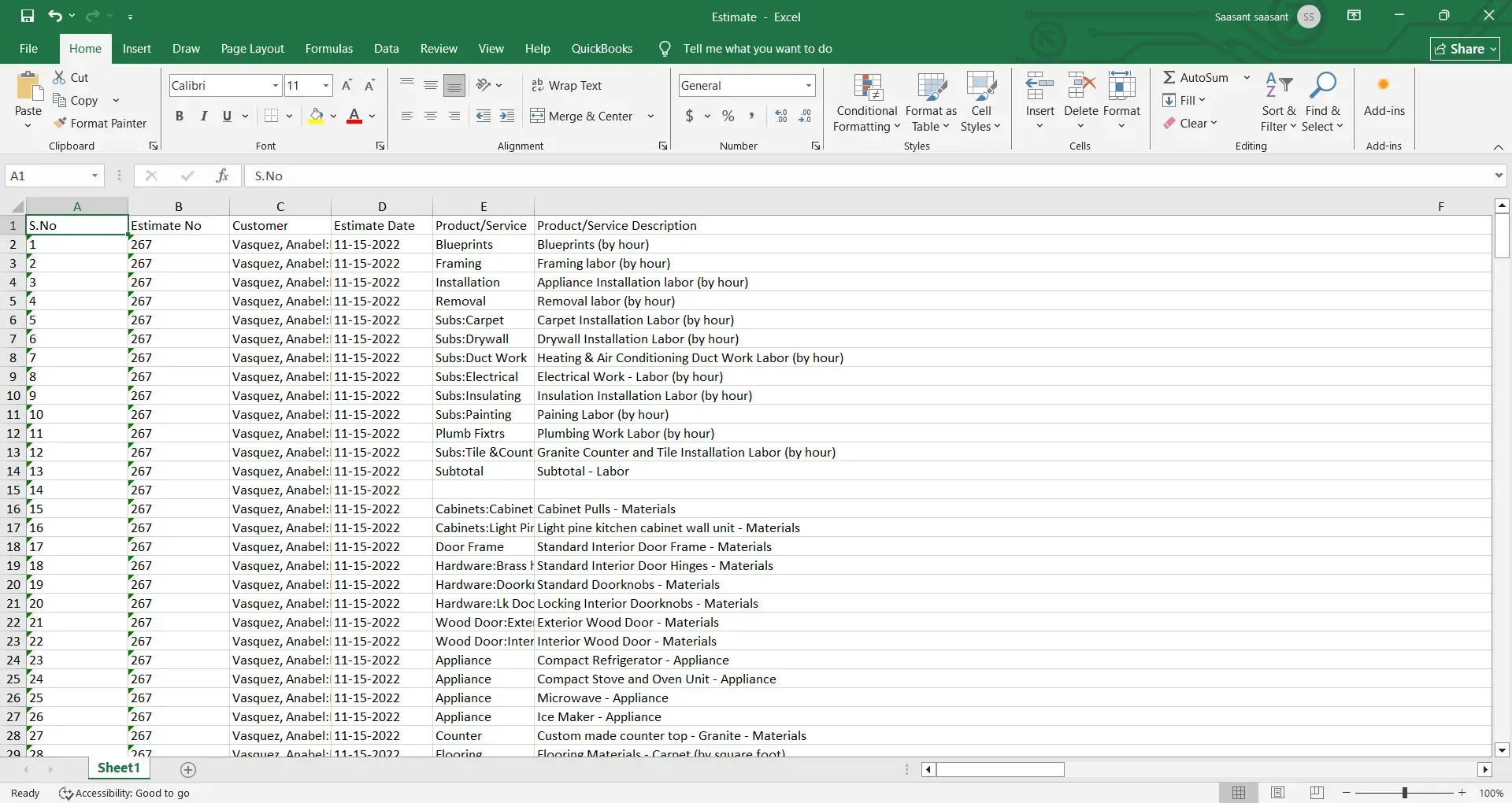
Task: Click the Merge & Center button
Action: click(x=581, y=116)
